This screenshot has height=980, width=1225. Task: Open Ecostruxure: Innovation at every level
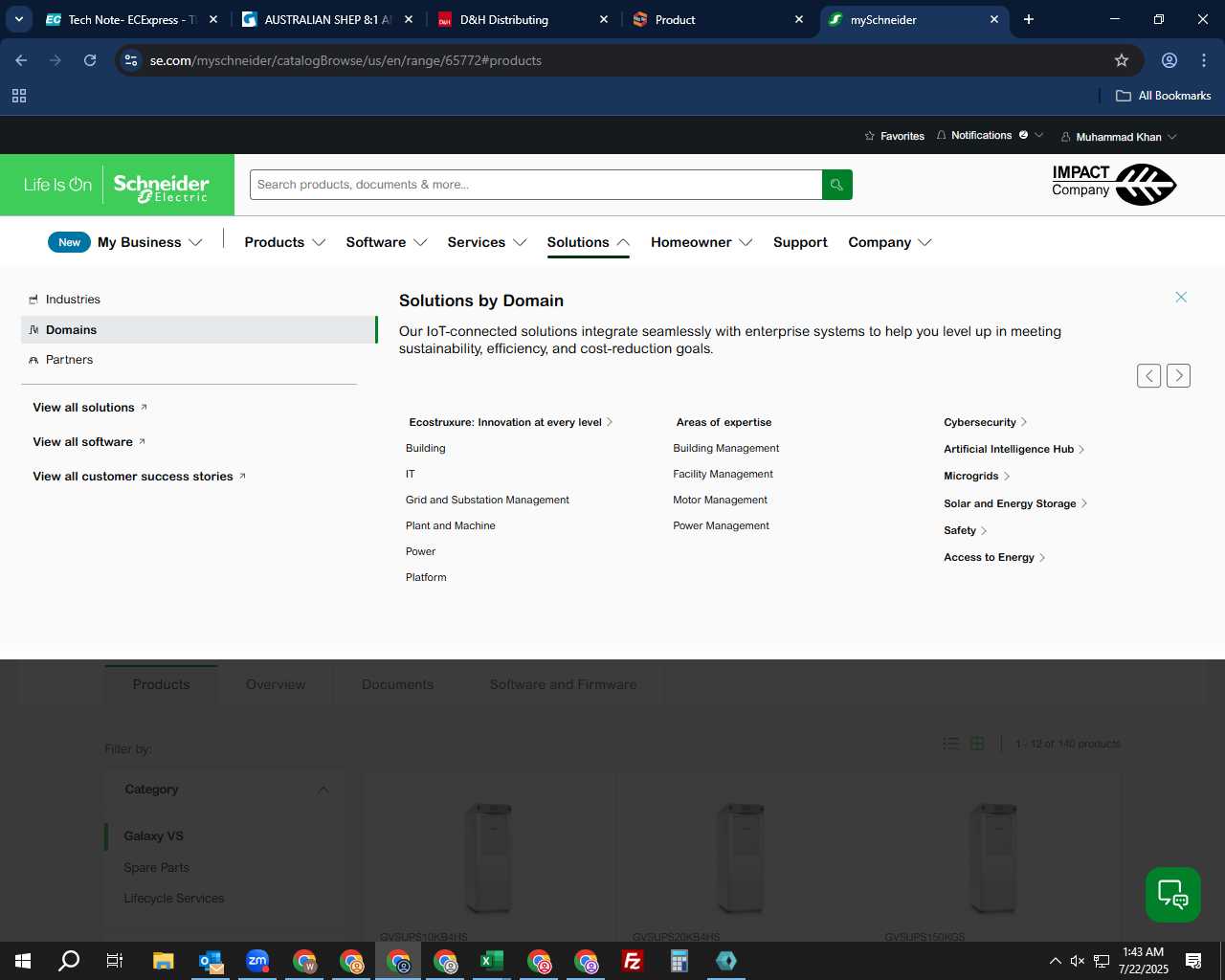click(x=511, y=422)
